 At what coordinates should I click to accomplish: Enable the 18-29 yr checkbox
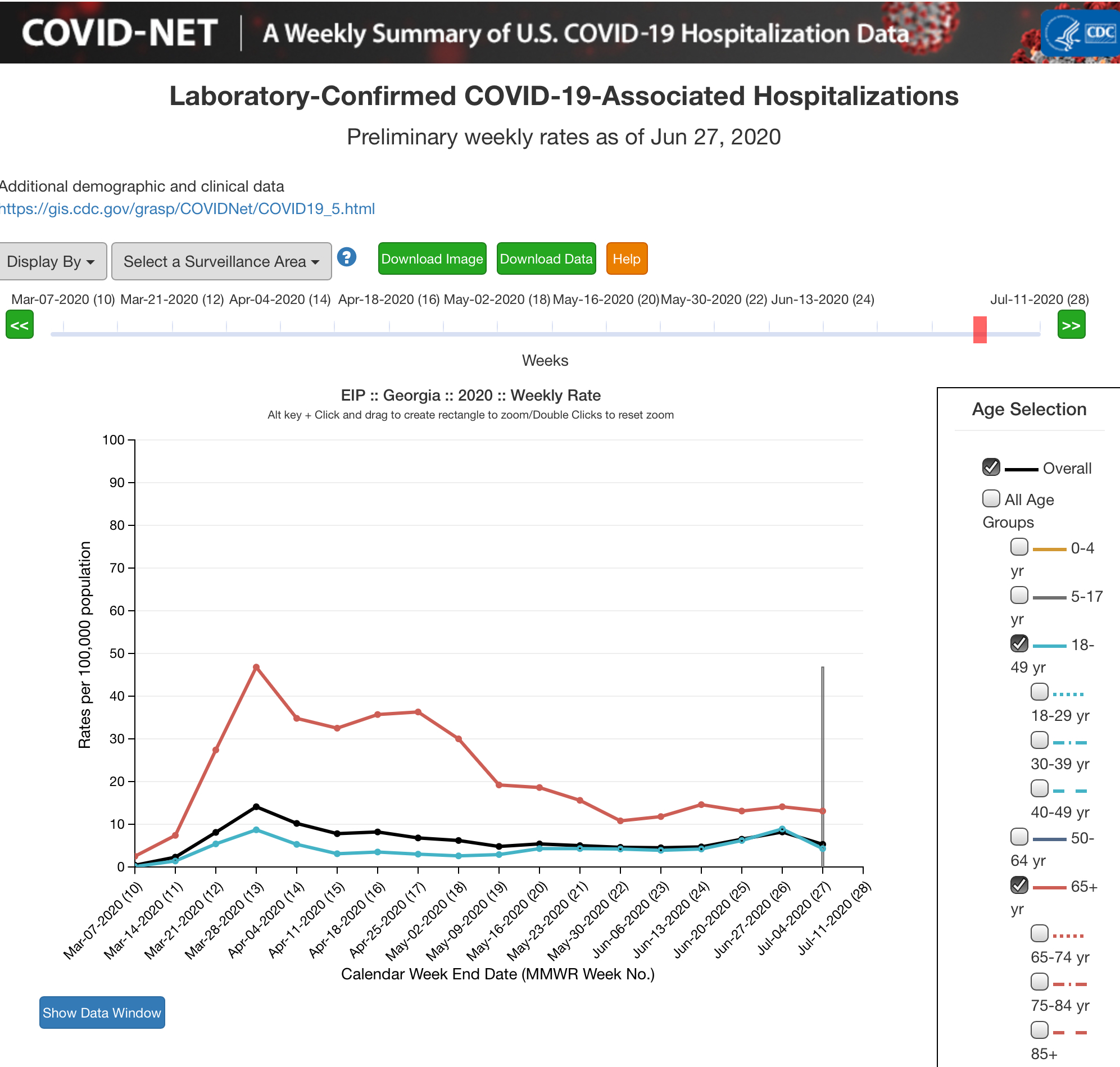(1039, 692)
